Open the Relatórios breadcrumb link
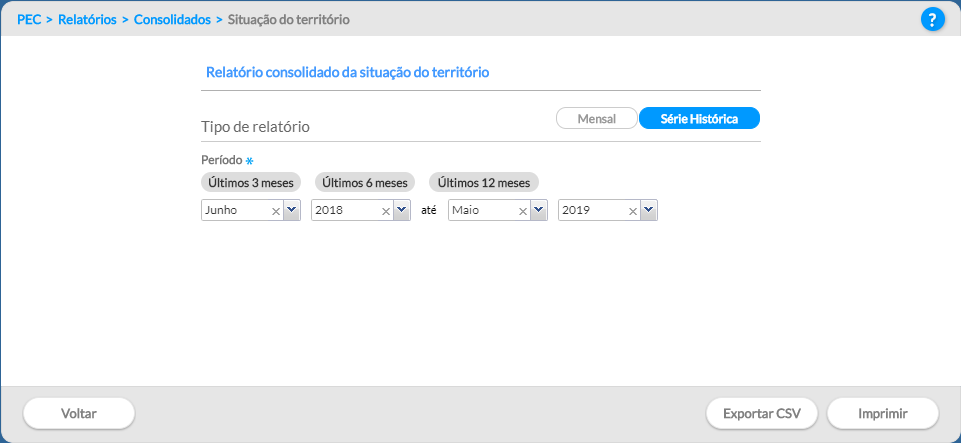The image size is (961, 443). (x=87, y=20)
